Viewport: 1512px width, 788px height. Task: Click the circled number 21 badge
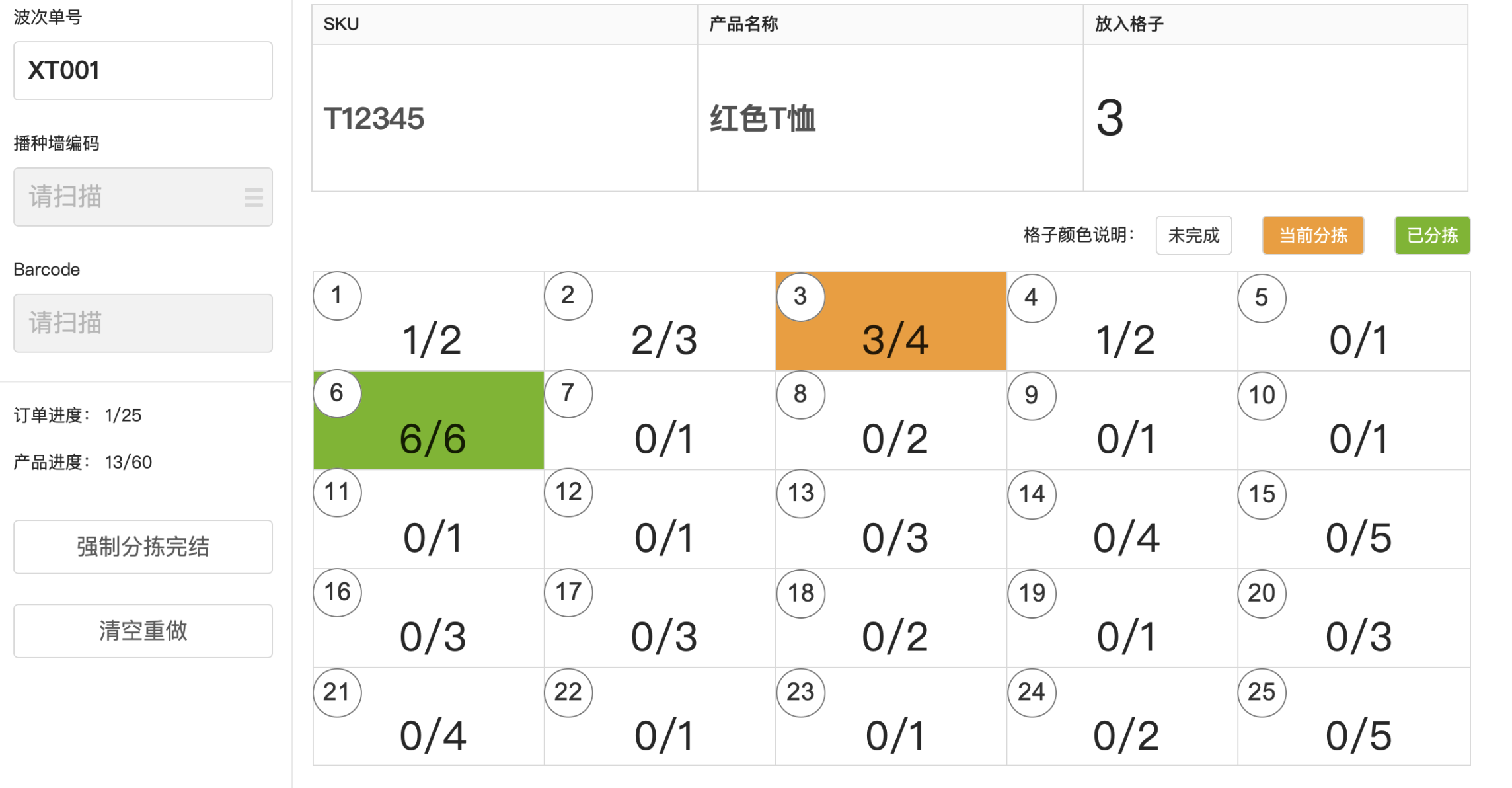tap(337, 692)
